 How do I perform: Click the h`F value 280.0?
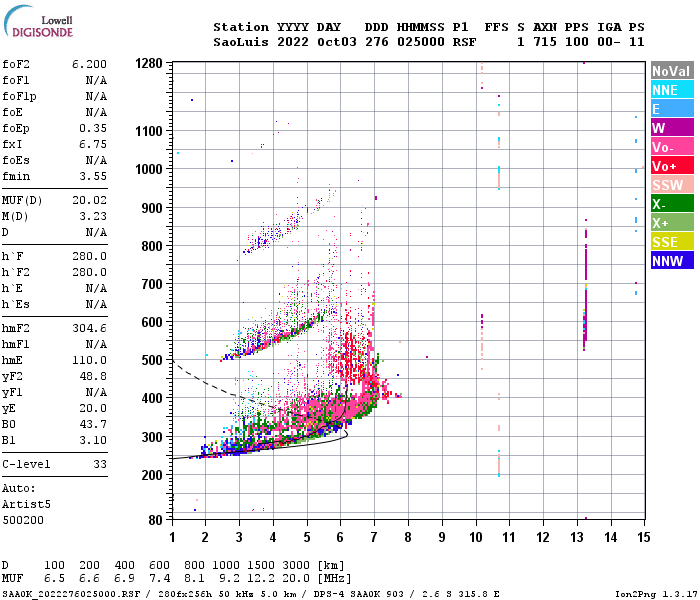point(89,257)
